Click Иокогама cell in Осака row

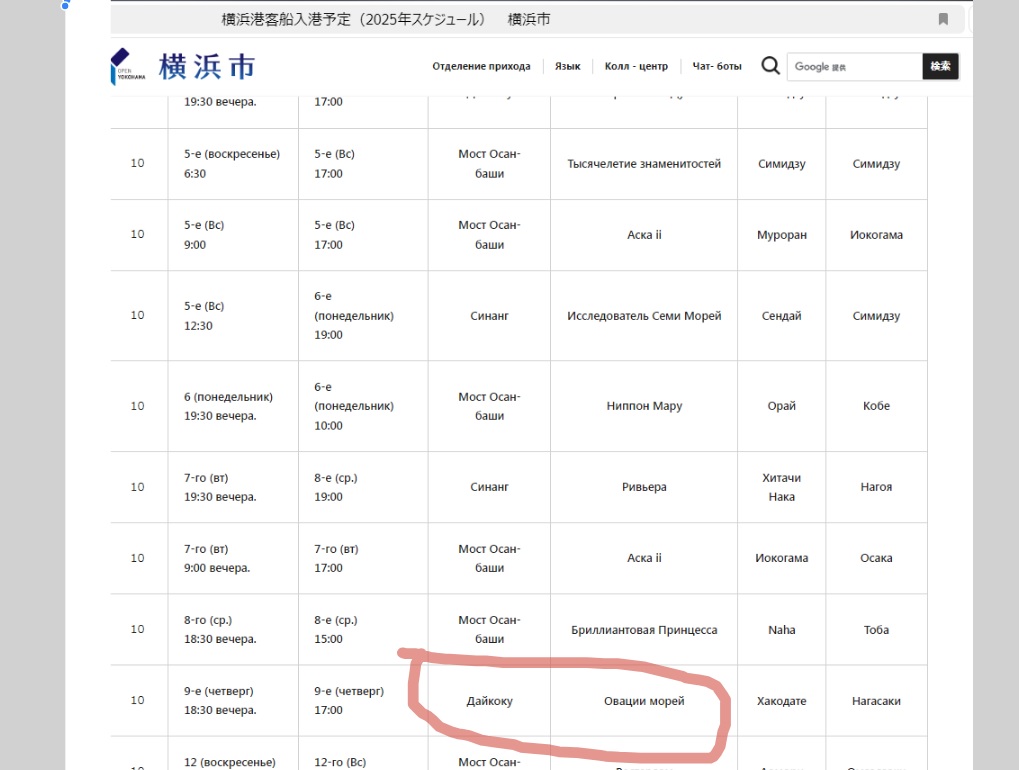pyautogui.click(x=782, y=558)
